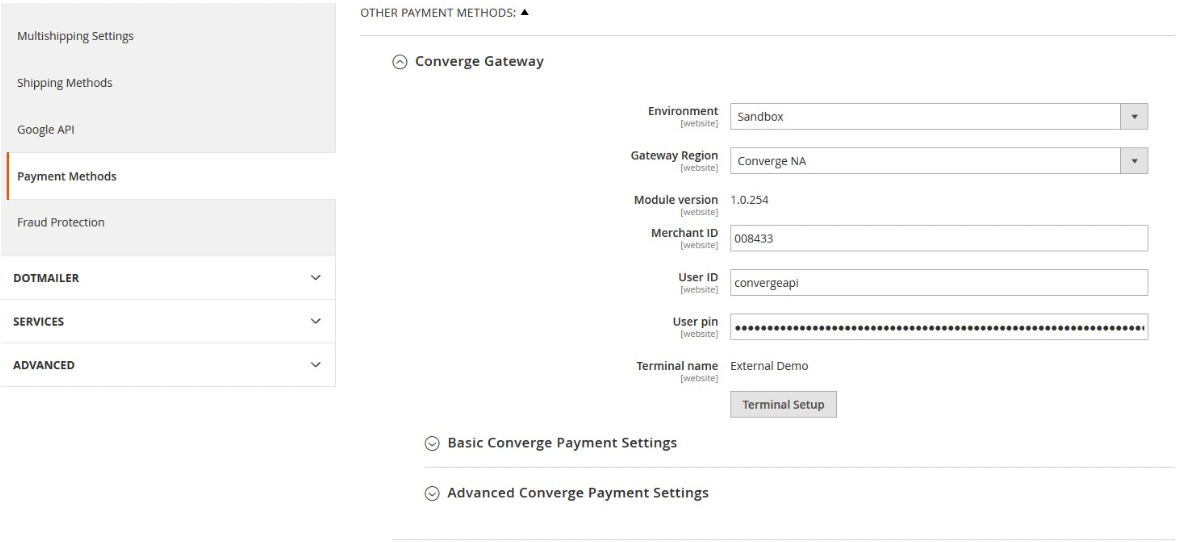Focus the User ID field
The width and height of the screenshot is (1182, 542).
coord(939,283)
